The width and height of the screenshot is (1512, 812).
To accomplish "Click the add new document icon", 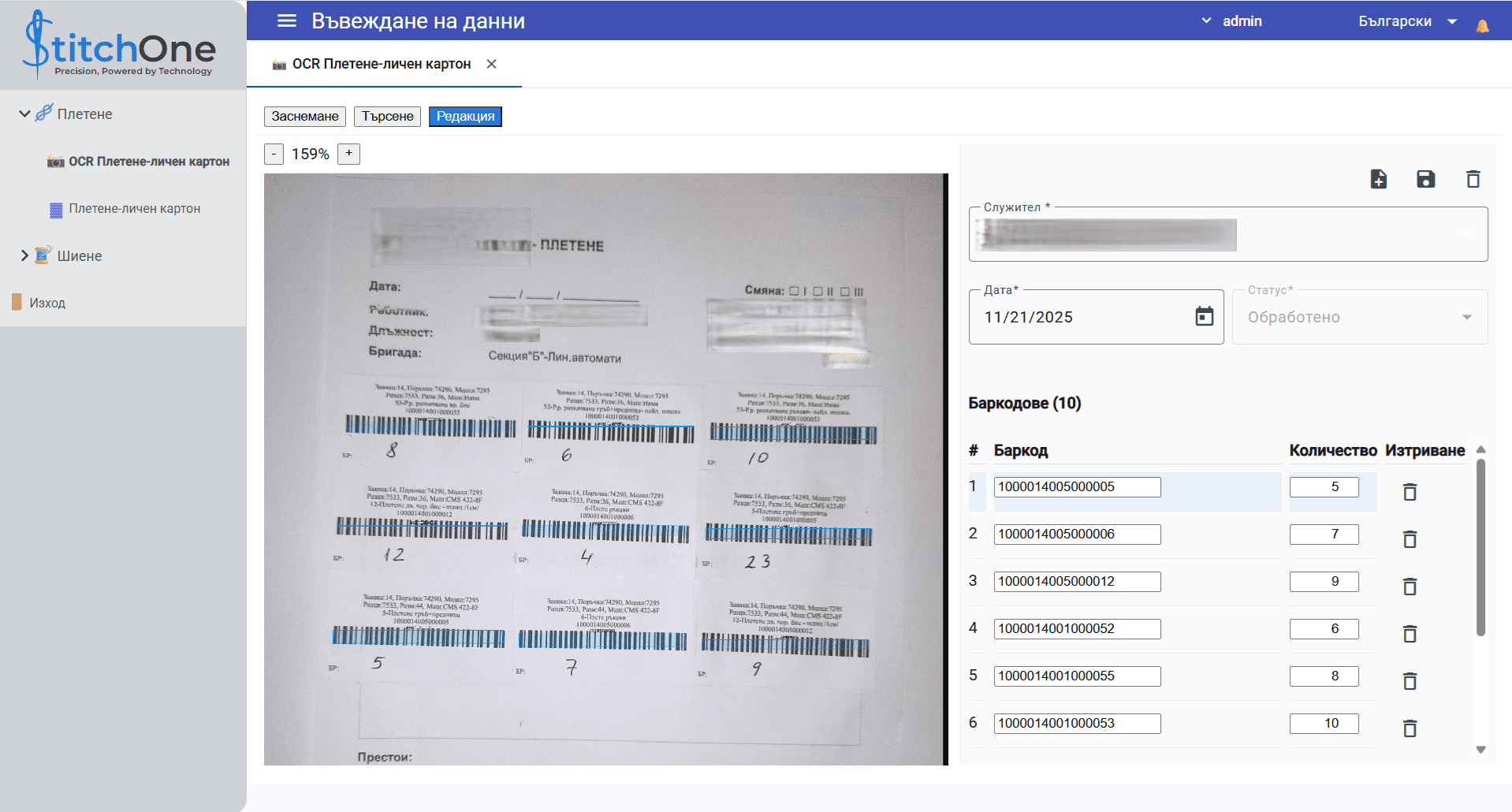I will click(1378, 180).
